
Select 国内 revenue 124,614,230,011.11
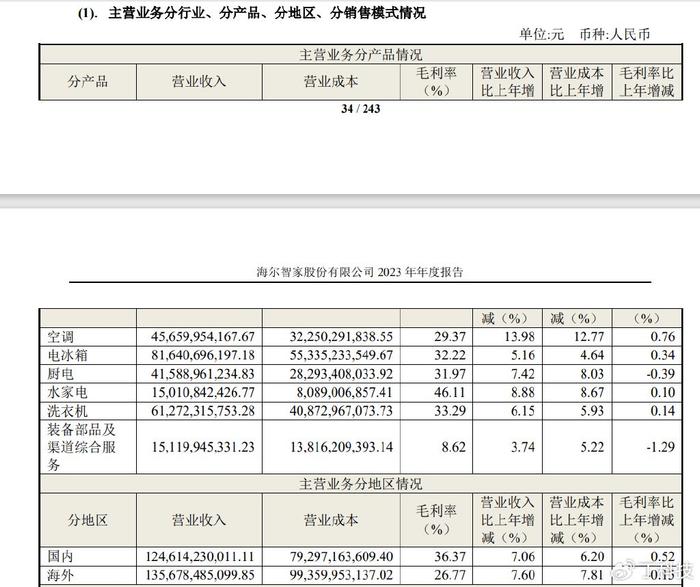[x=200, y=557]
